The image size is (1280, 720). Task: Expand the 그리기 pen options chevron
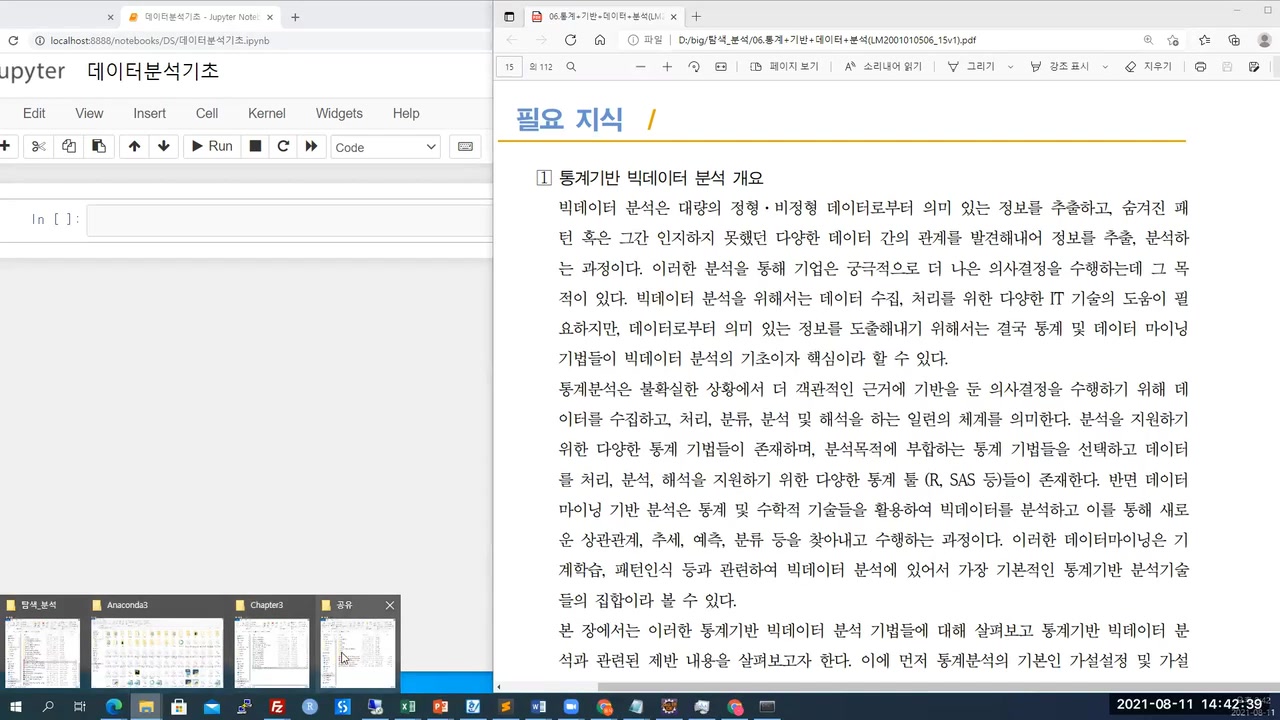(x=1009, y=67)
